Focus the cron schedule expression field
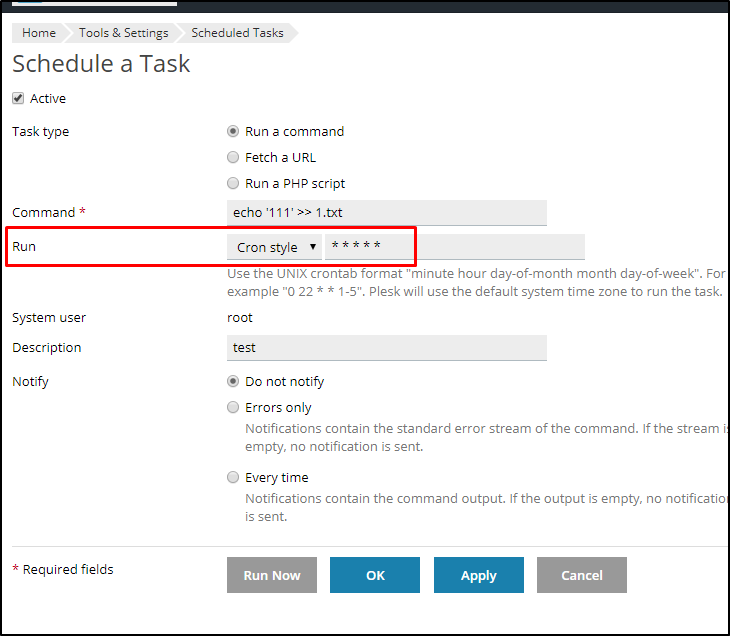 (454, 247)
